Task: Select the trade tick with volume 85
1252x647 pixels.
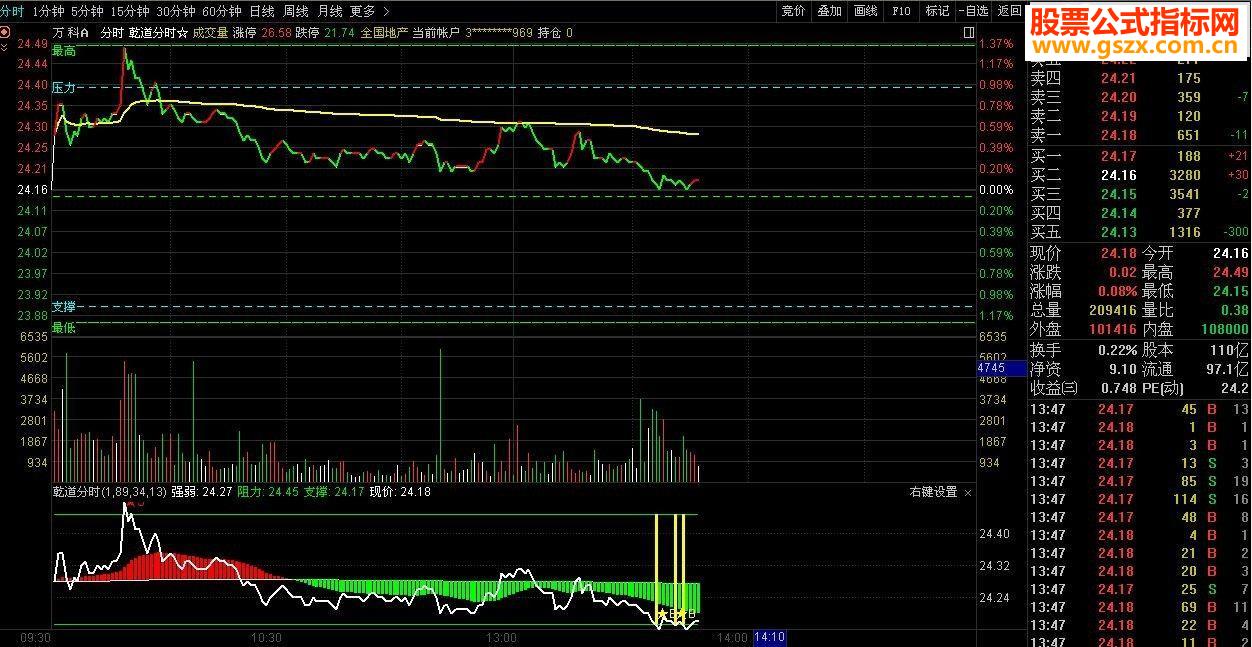Action: pyautogui.click(x=1139, y=481)
